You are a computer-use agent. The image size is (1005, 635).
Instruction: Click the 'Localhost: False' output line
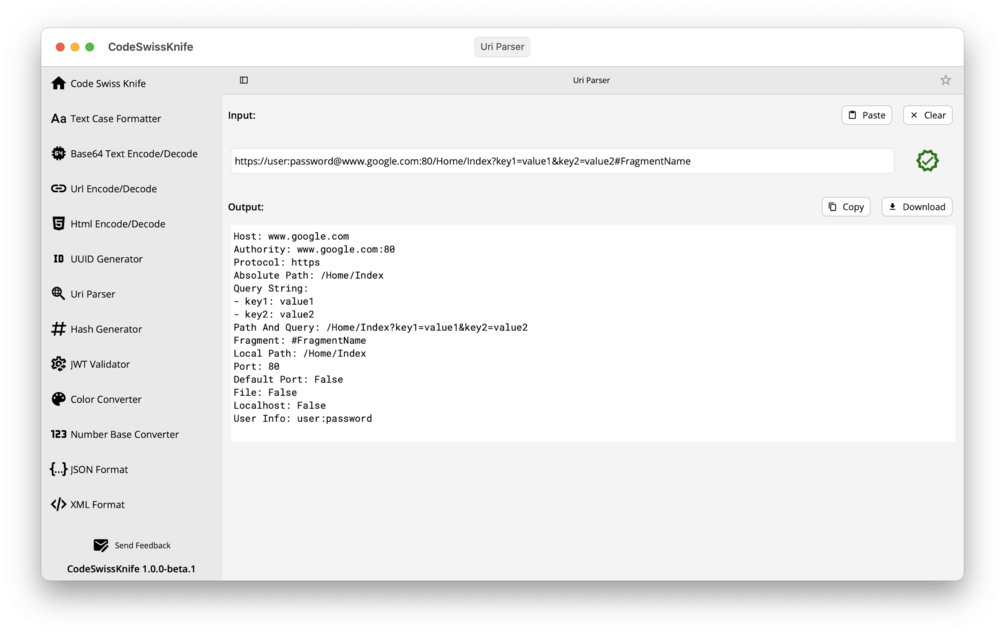(279, 406)
